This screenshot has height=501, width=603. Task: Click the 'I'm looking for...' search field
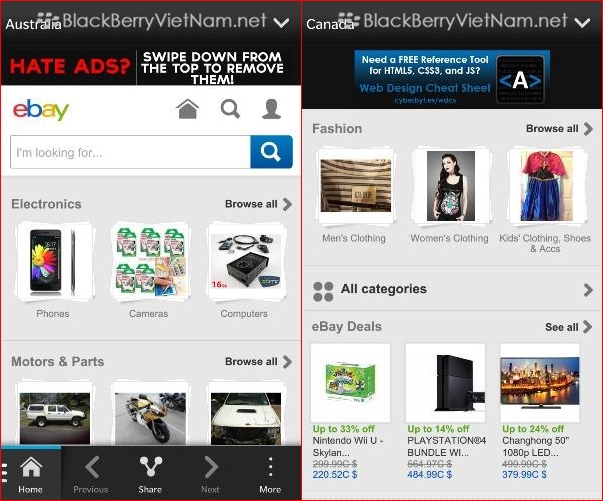point(130,152)
